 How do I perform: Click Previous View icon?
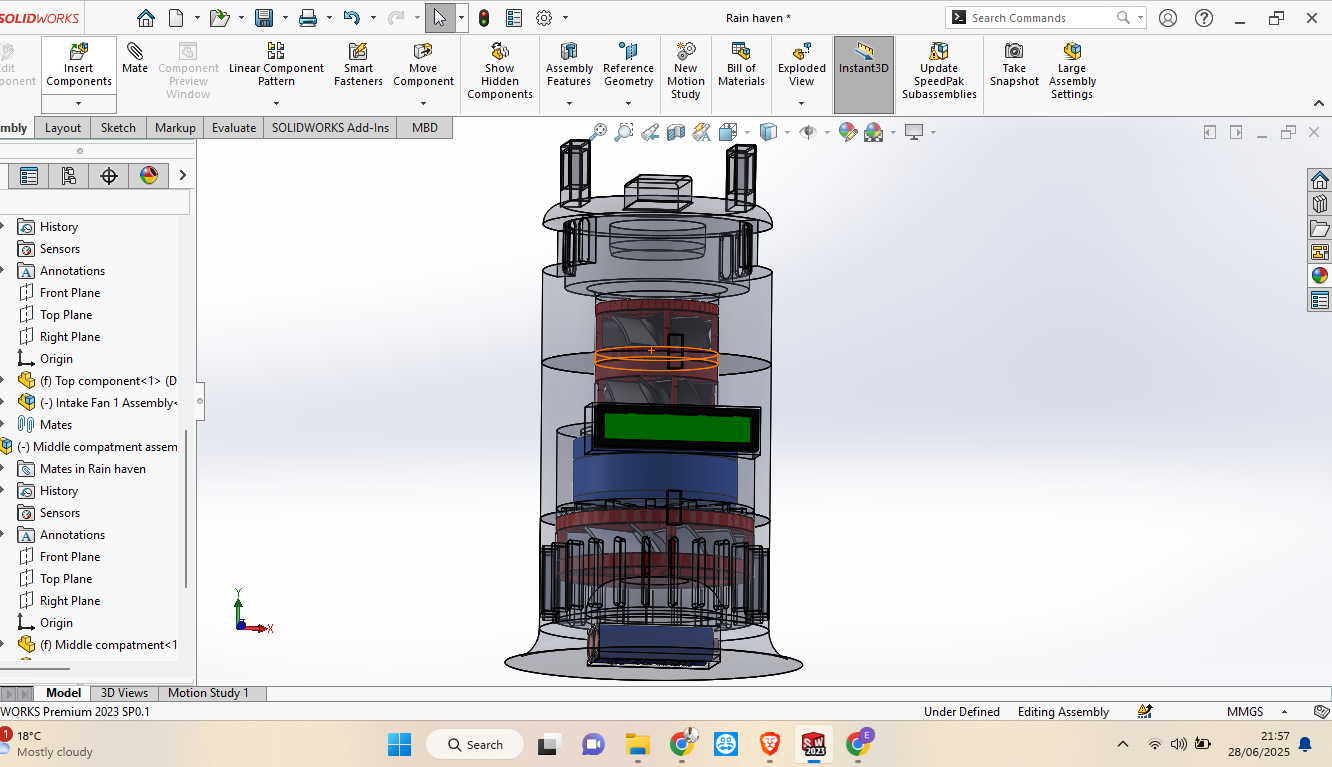(650, 131)
